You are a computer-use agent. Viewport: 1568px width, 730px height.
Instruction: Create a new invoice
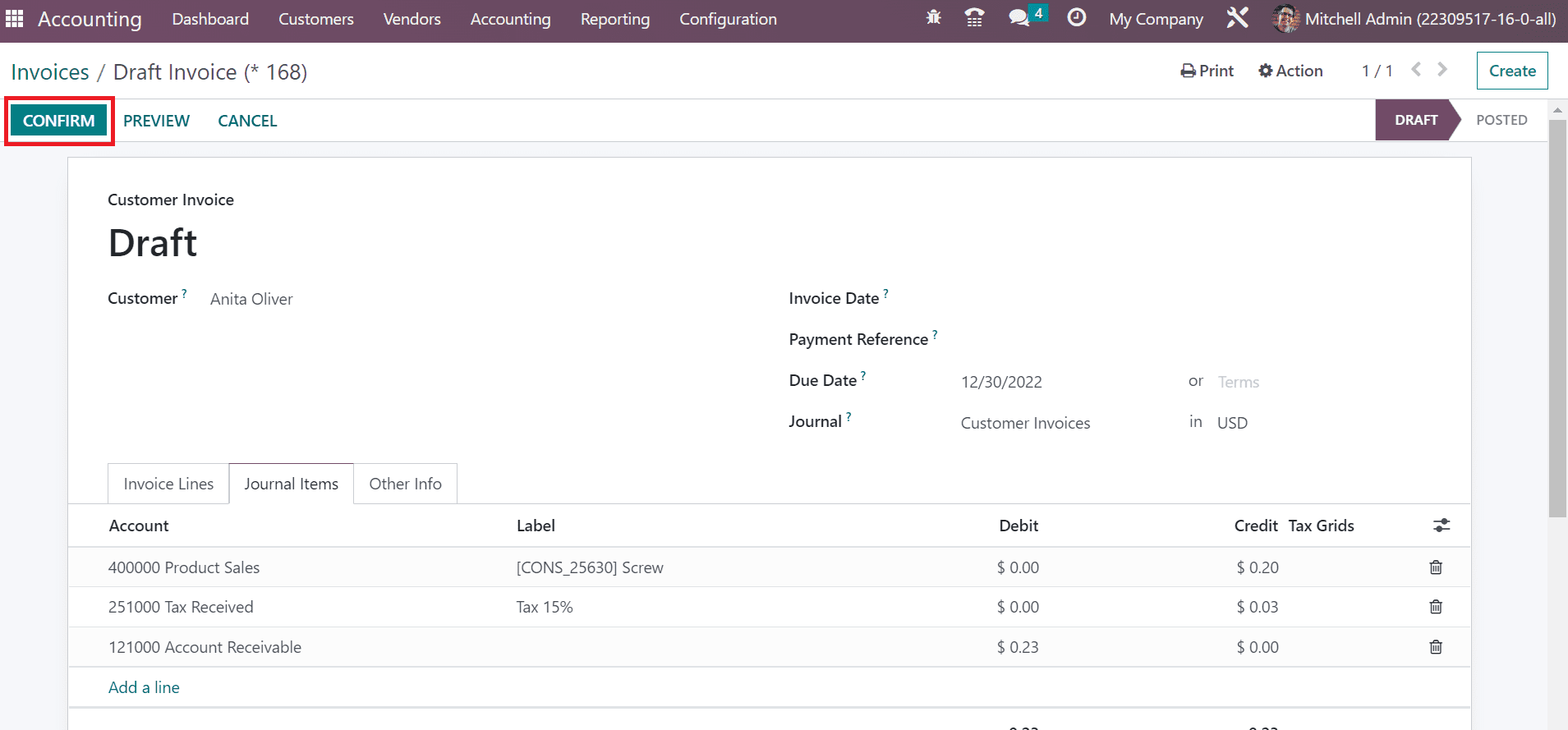tap(1512, 71)
